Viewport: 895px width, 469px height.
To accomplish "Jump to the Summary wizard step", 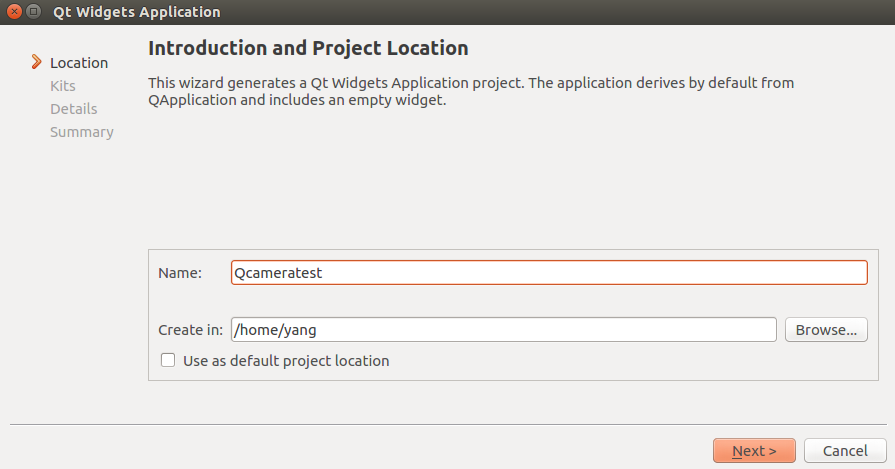I will (x=82, y=132).
